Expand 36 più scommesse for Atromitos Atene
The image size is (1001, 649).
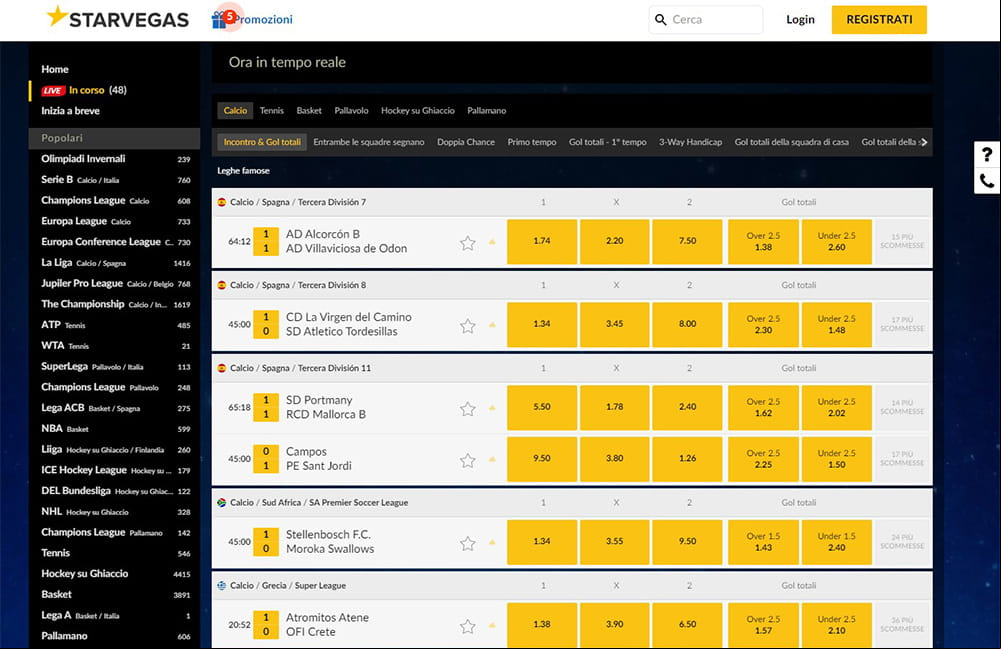click(x=902, y=625)
